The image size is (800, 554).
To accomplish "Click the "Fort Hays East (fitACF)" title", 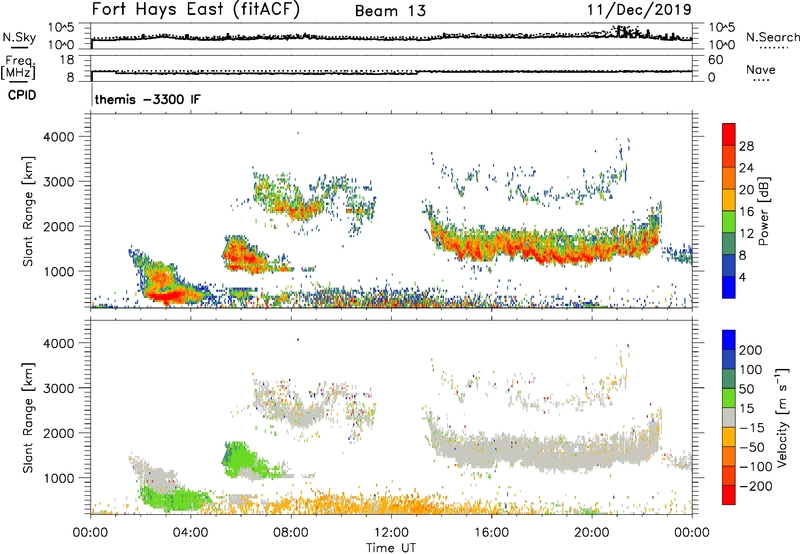I will [x=196, y=10].
